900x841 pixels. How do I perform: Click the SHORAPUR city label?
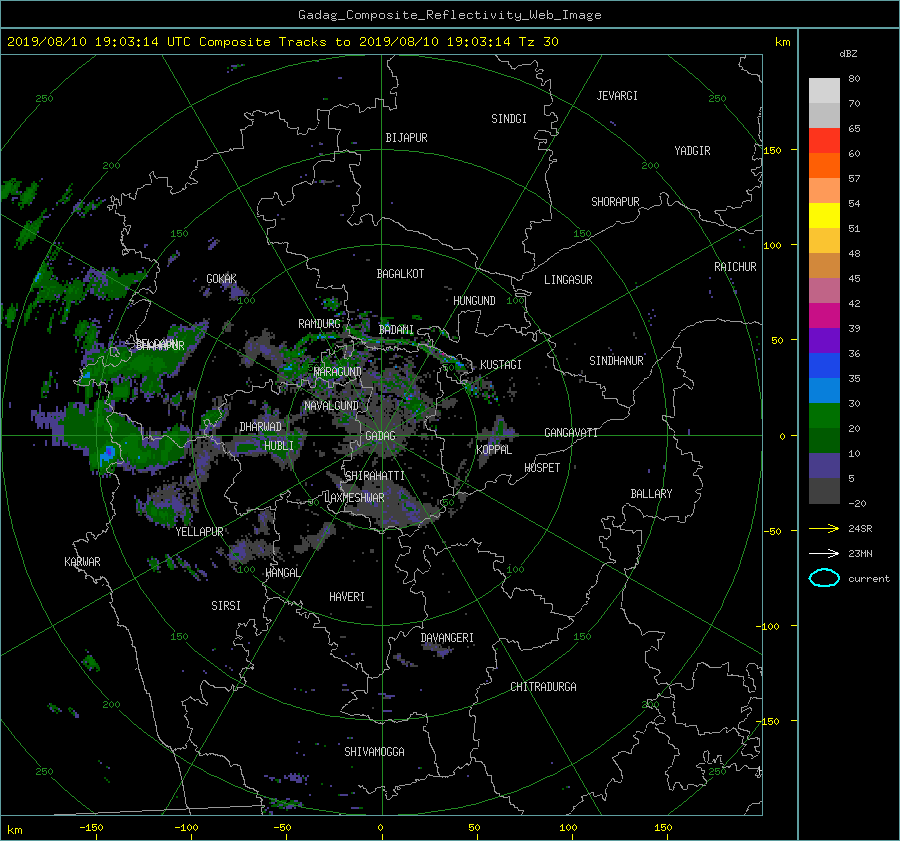[615, 202]
